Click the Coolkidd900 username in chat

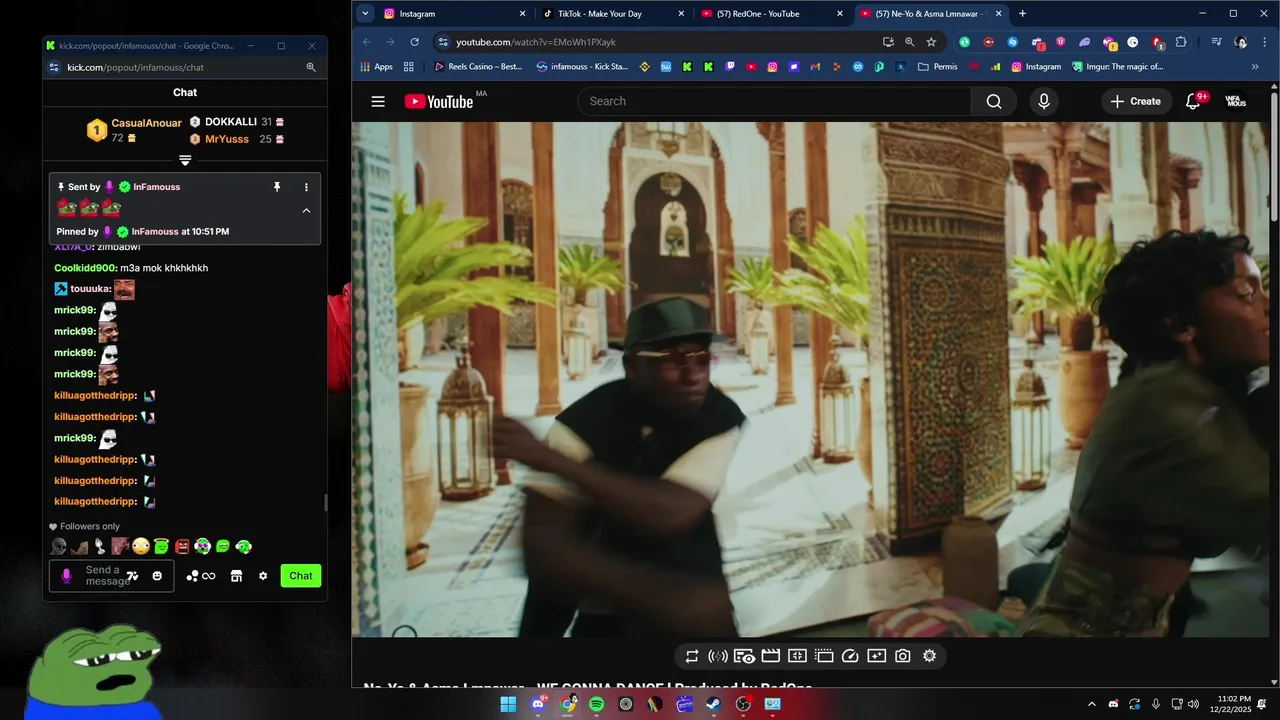coord(86,268)
